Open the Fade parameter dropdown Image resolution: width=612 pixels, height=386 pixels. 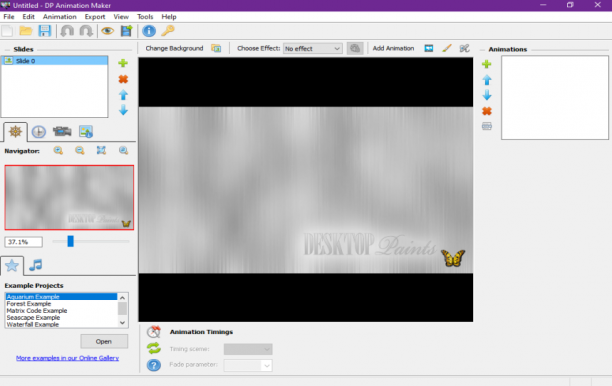[248, 365]
